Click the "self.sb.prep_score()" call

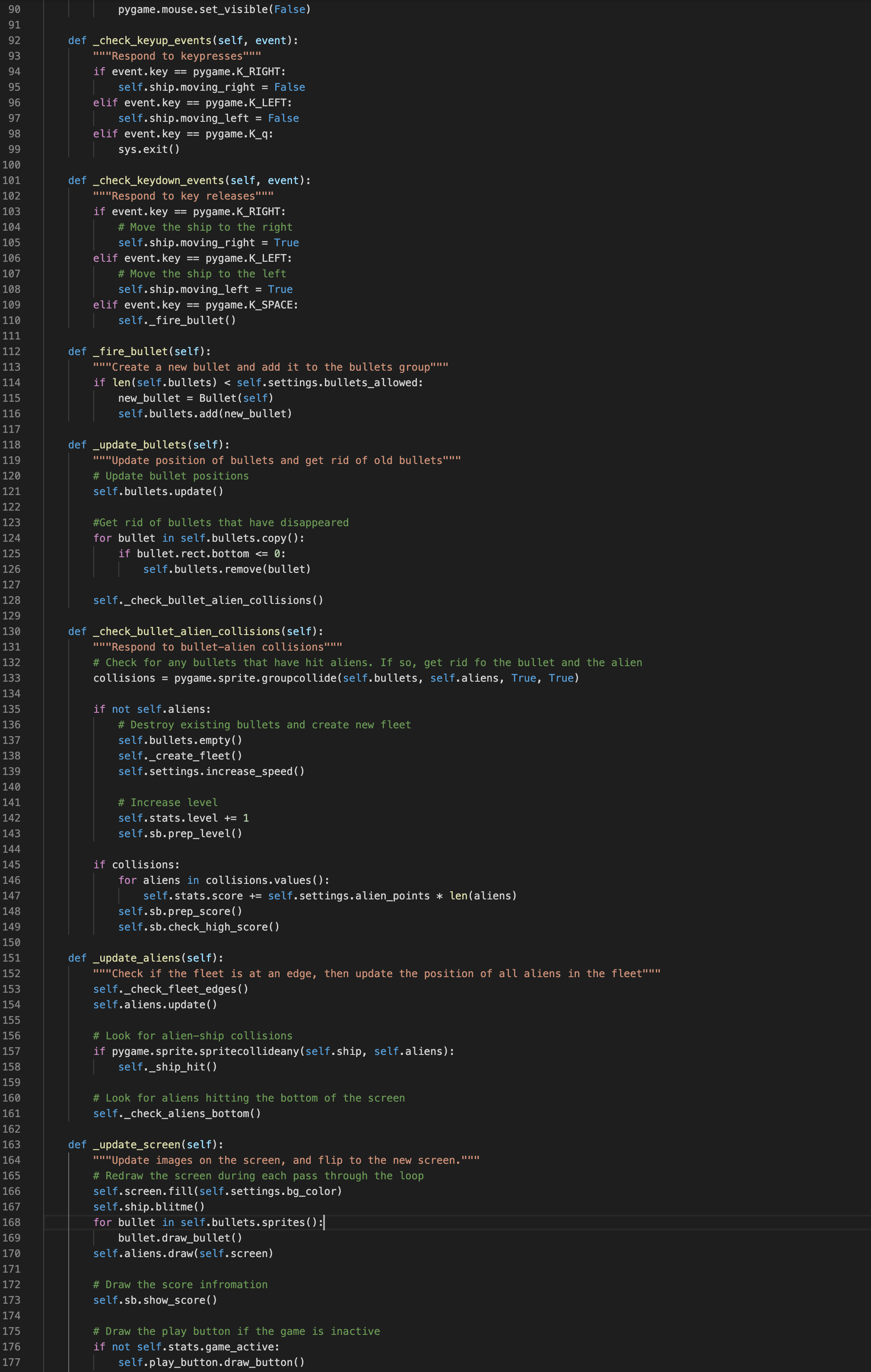[180, 911]
